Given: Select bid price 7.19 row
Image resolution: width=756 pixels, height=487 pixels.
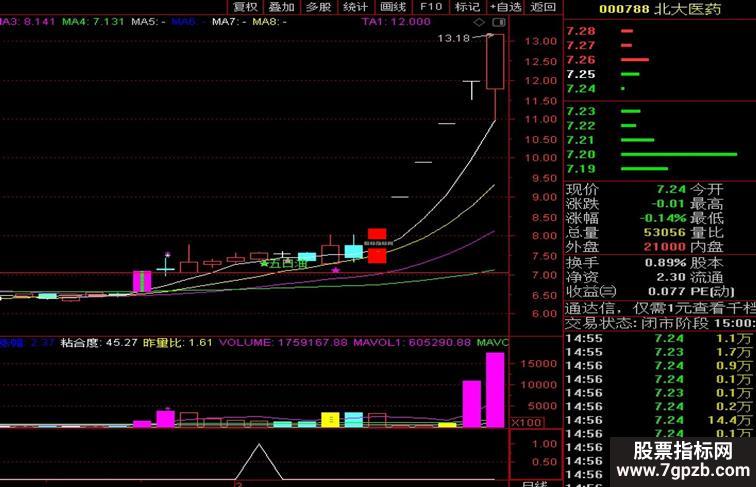Looking at the screenshot, I should (x=660, y=169).
